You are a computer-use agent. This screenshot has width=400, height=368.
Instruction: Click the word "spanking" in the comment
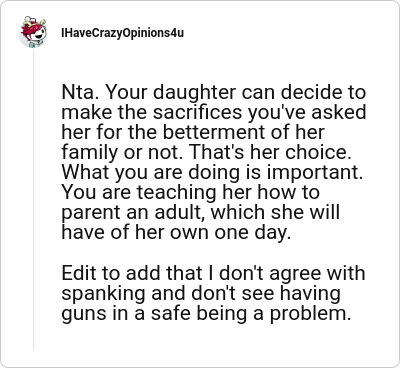click(104, 294)
